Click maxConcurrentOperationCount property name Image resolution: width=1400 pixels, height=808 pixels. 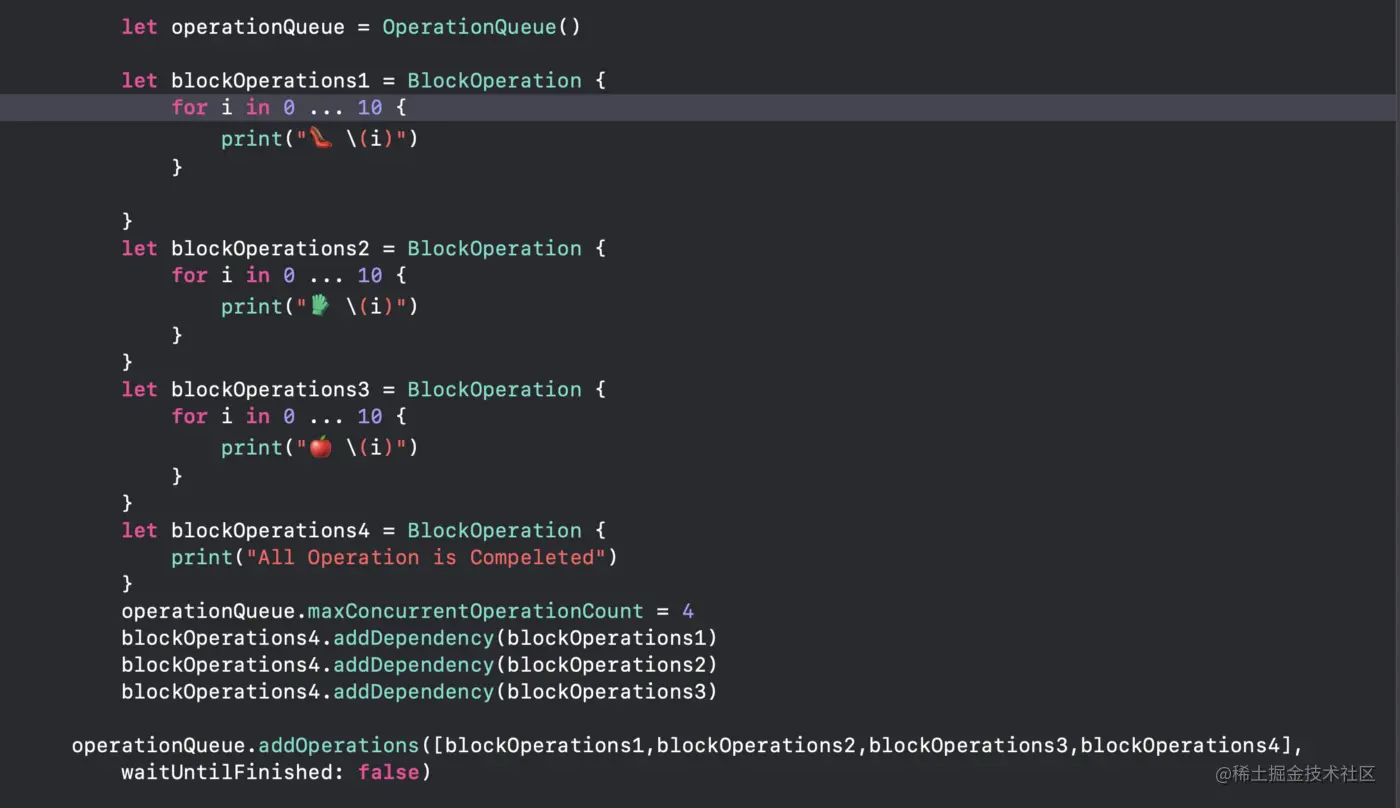pyautogui.click(x=475, y=611)
